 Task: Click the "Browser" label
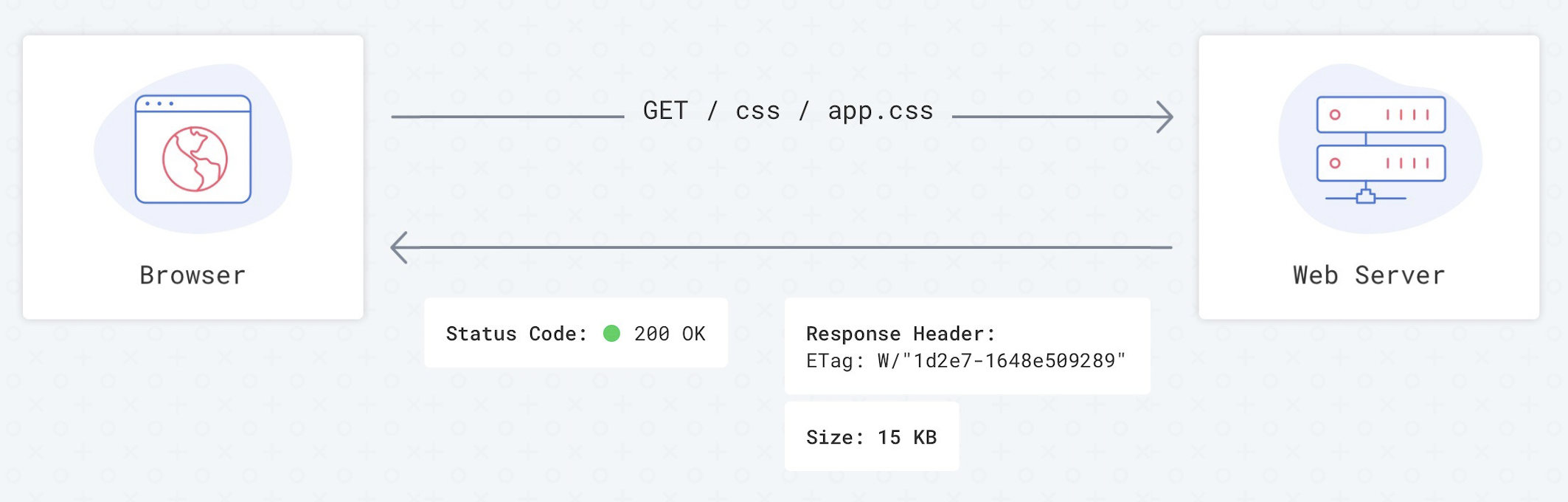pos(192,275)
